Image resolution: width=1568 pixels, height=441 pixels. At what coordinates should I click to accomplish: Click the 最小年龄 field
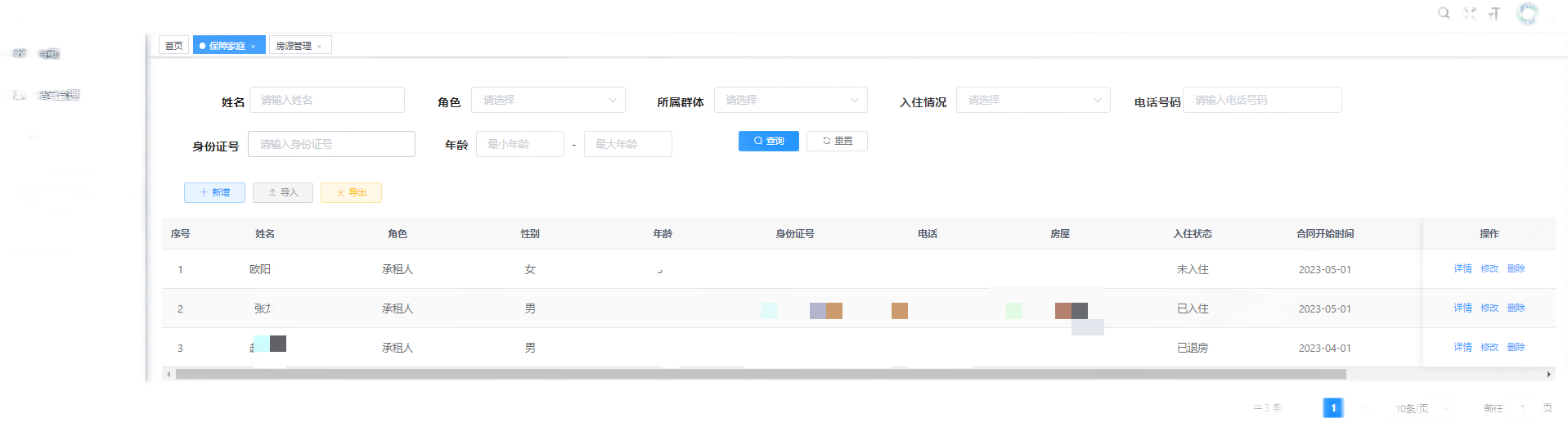coord(520,144)
